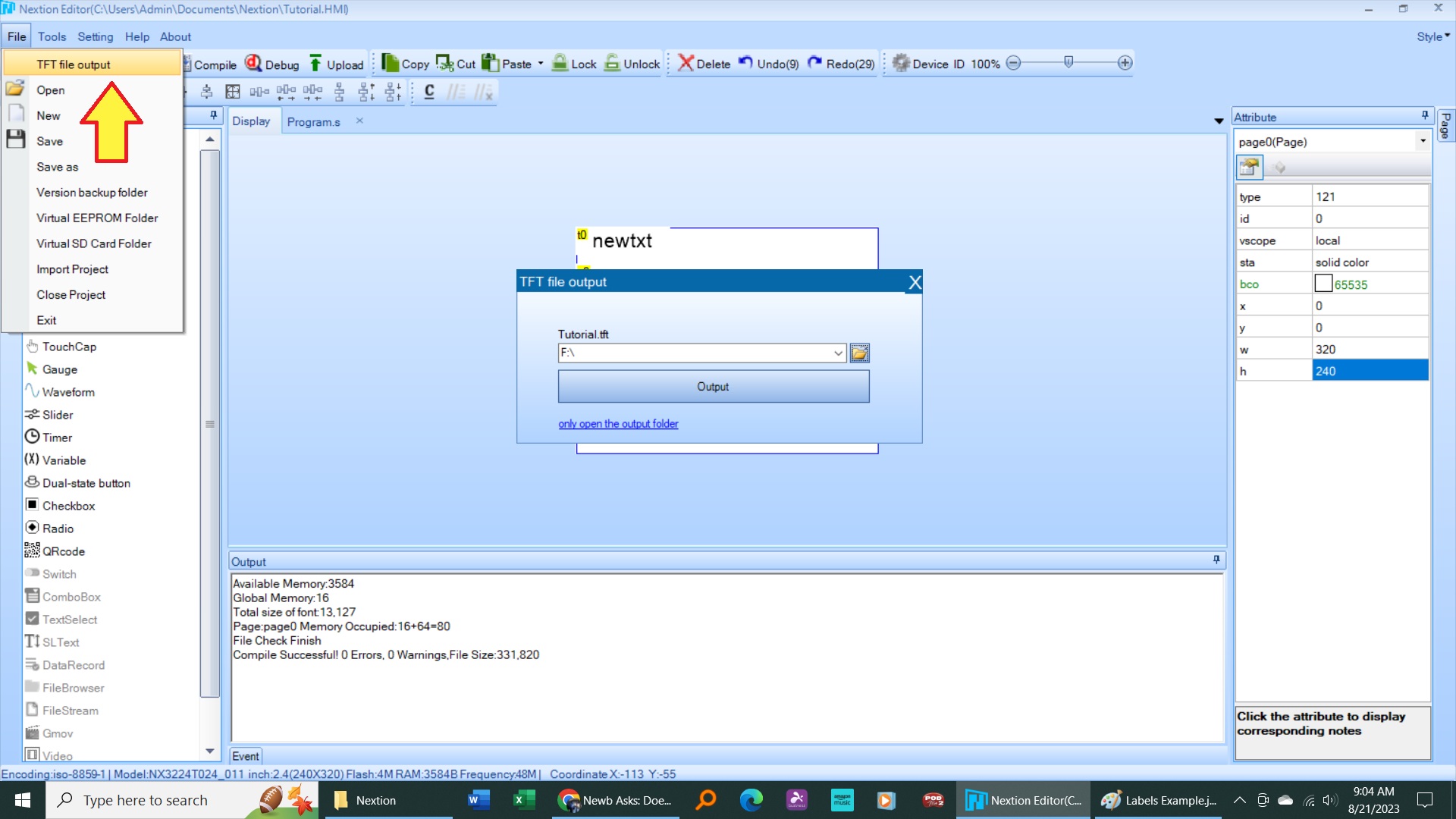Click the Debug toolbar icon

pyautogui.click(x=254, y=64)
